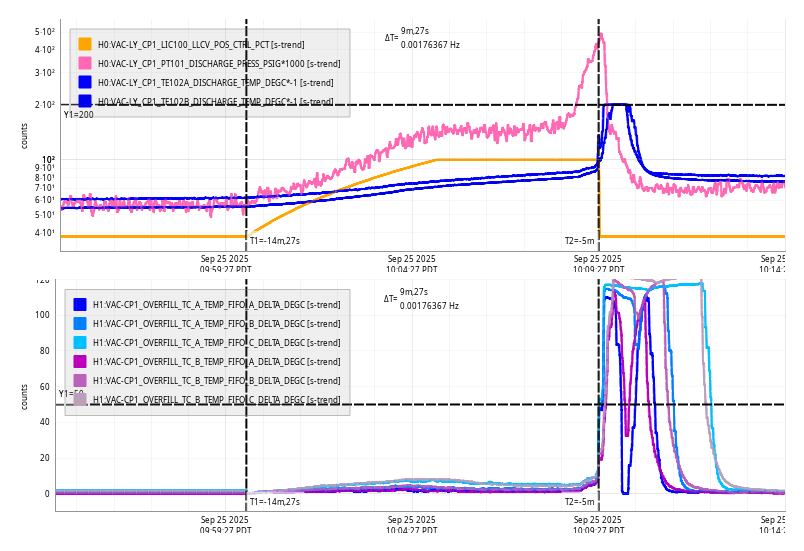Click swatch for OVERFILL_TC_B_TEMP_FIFO_C_DELTA_DEGC
The height and width of the screenshot is (551, 804).
tap(80, 399)
